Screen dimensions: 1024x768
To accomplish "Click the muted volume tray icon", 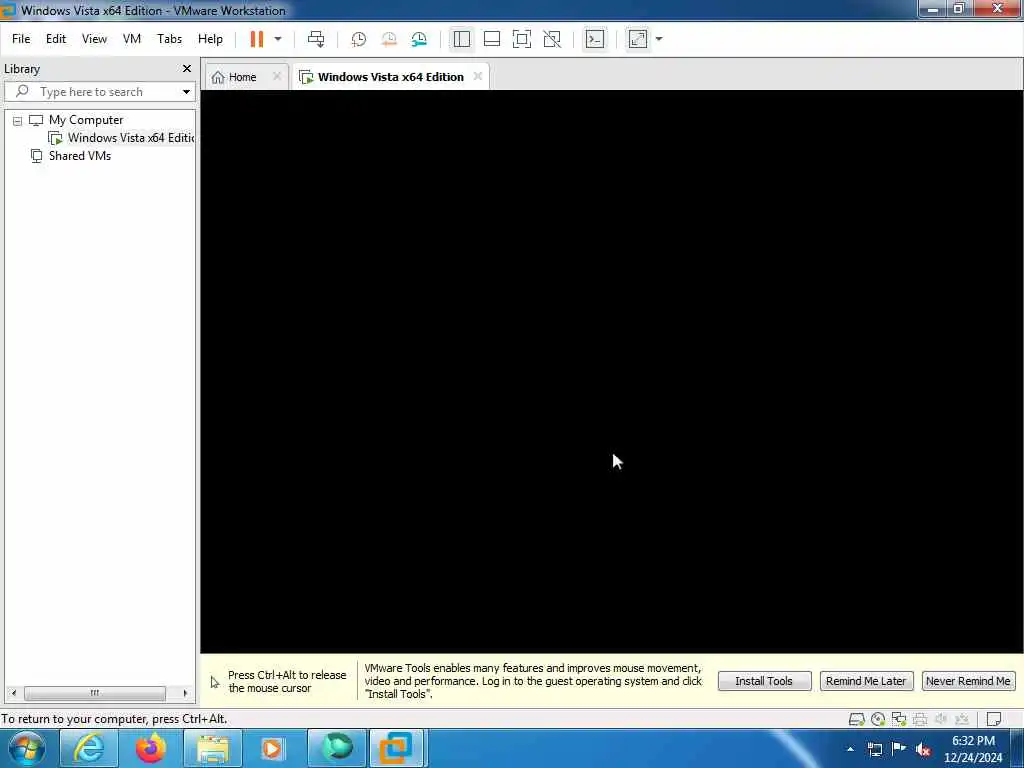I will pos(923,750).
